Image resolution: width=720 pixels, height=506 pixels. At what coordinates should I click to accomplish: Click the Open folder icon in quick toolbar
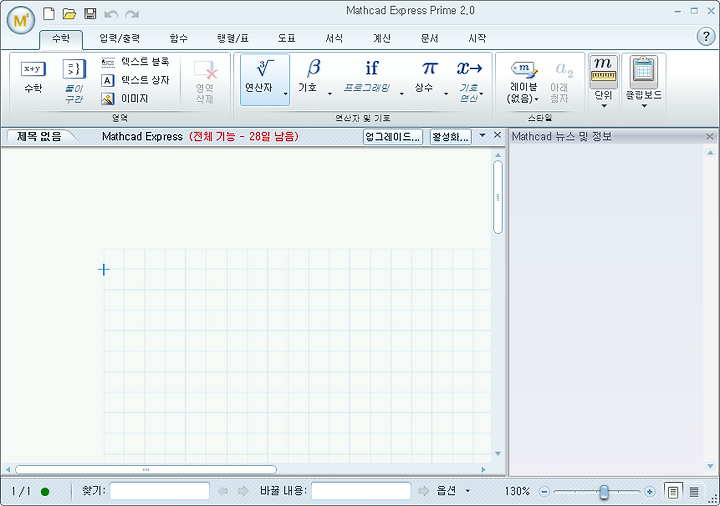pyautogui.click(x=69, y=14)
